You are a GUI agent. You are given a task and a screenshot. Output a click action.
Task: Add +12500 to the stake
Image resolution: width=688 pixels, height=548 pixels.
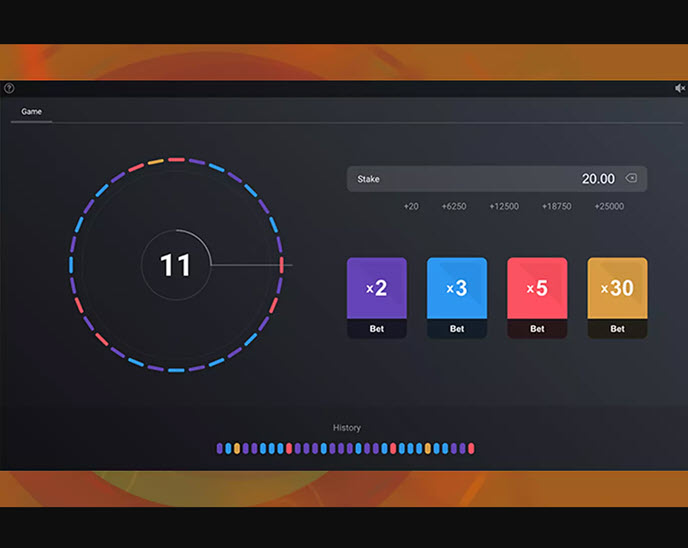(x=504, y=206)
